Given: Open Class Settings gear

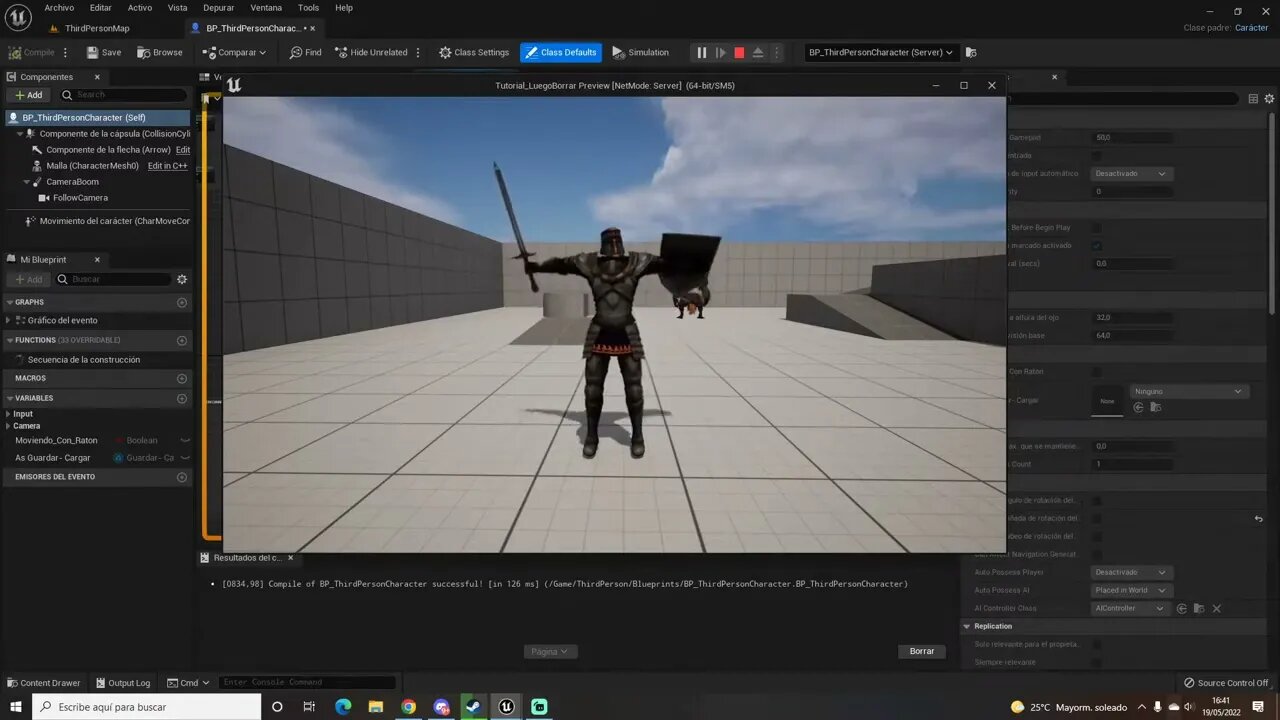Looking at the screenshot, I should point(474,52).
